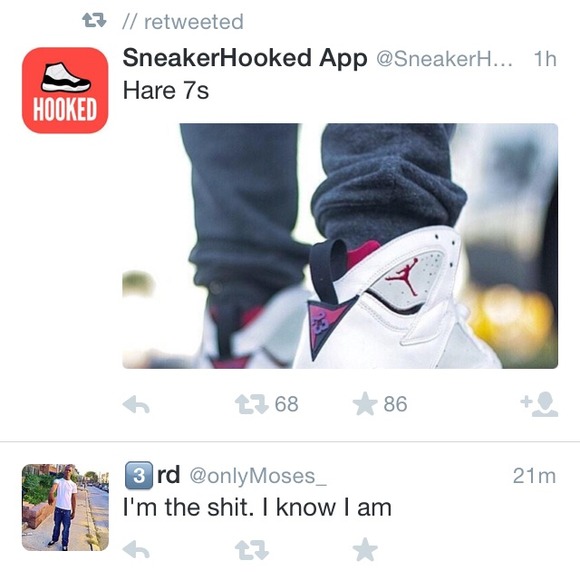580x580 pixels.
Task: Favorite the Hare 7s tweet star
Action: [365, 404]
